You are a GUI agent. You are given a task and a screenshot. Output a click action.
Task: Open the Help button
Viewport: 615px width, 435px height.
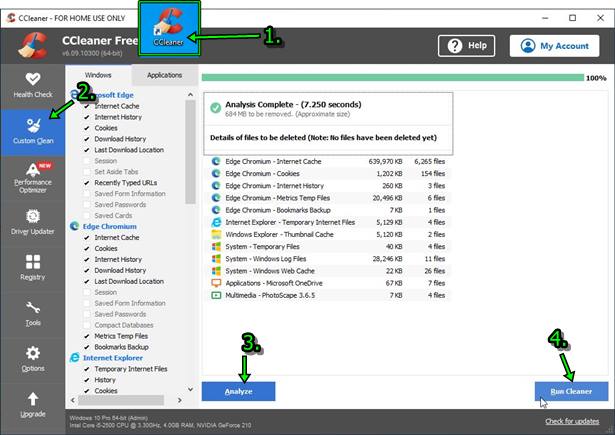click(466, 46)
